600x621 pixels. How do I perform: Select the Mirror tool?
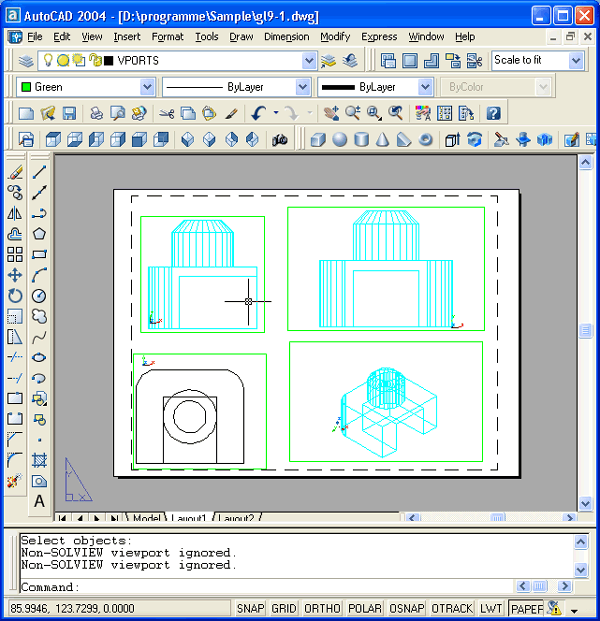[x=15, y=213]
